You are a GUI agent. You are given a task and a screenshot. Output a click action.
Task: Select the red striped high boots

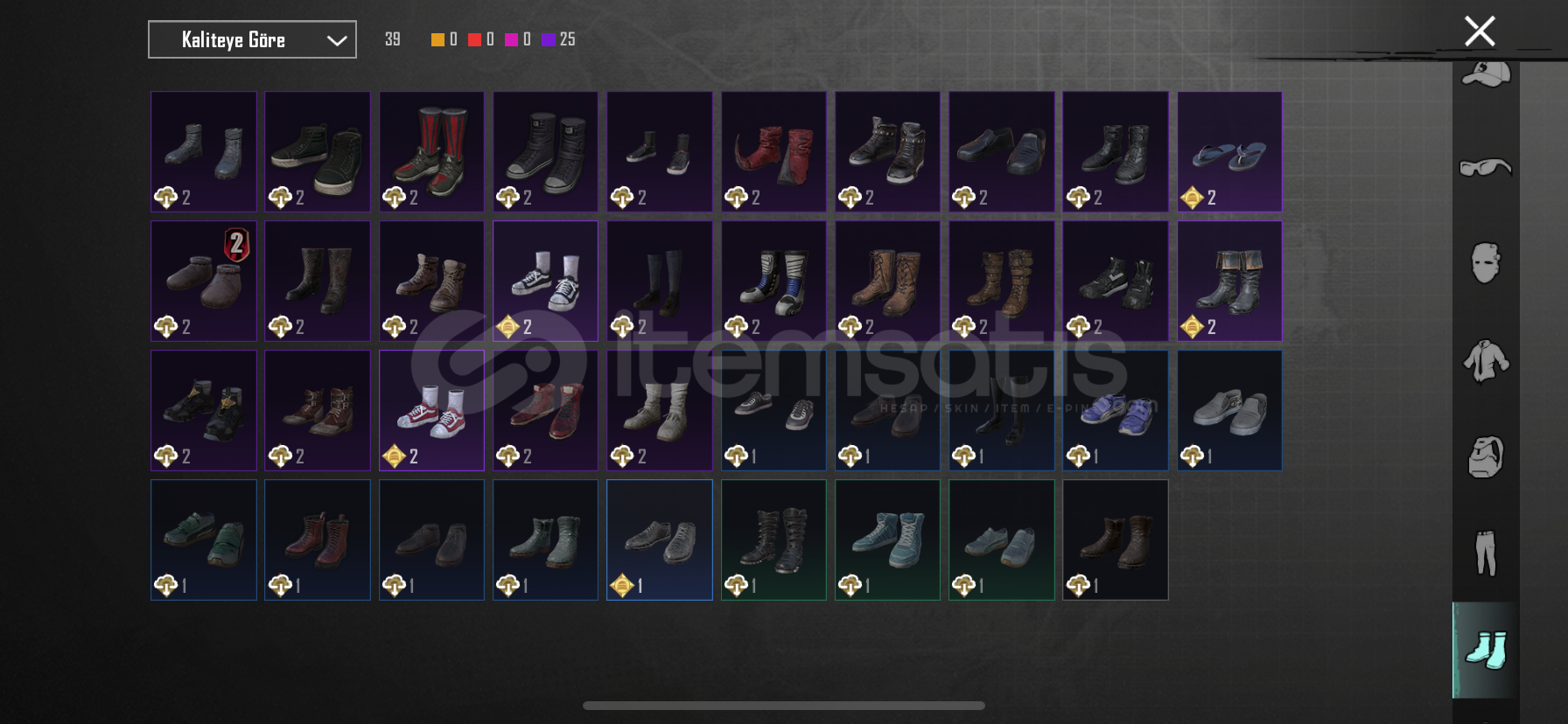[431, 151]
